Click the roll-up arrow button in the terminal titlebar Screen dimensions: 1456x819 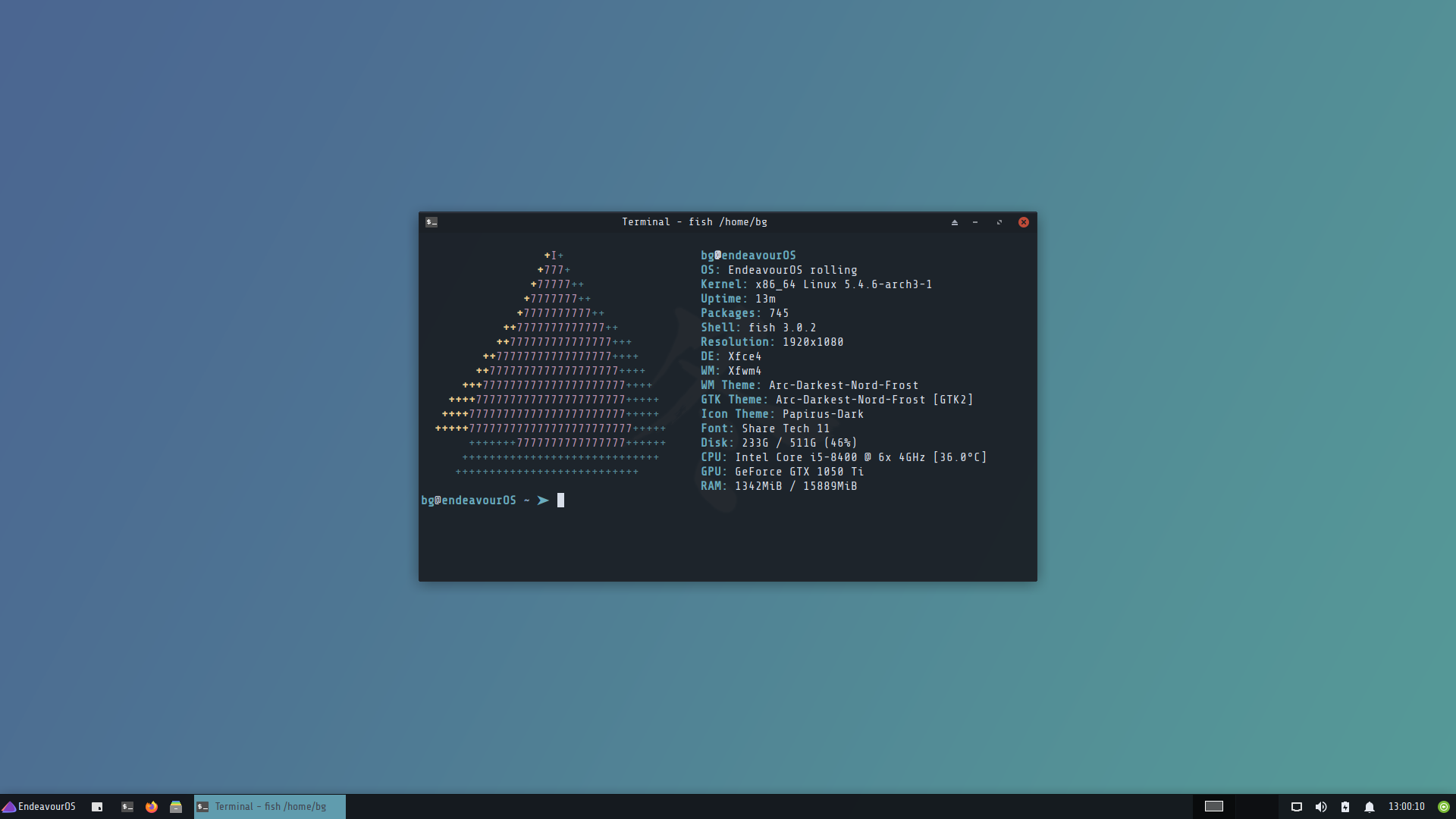tap(955, 222)
